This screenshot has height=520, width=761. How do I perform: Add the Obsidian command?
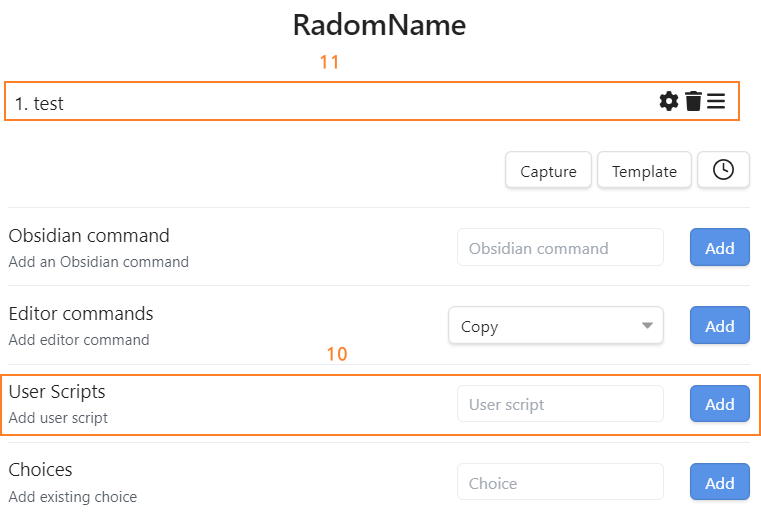pyautogui.click(x=719, y=248)
